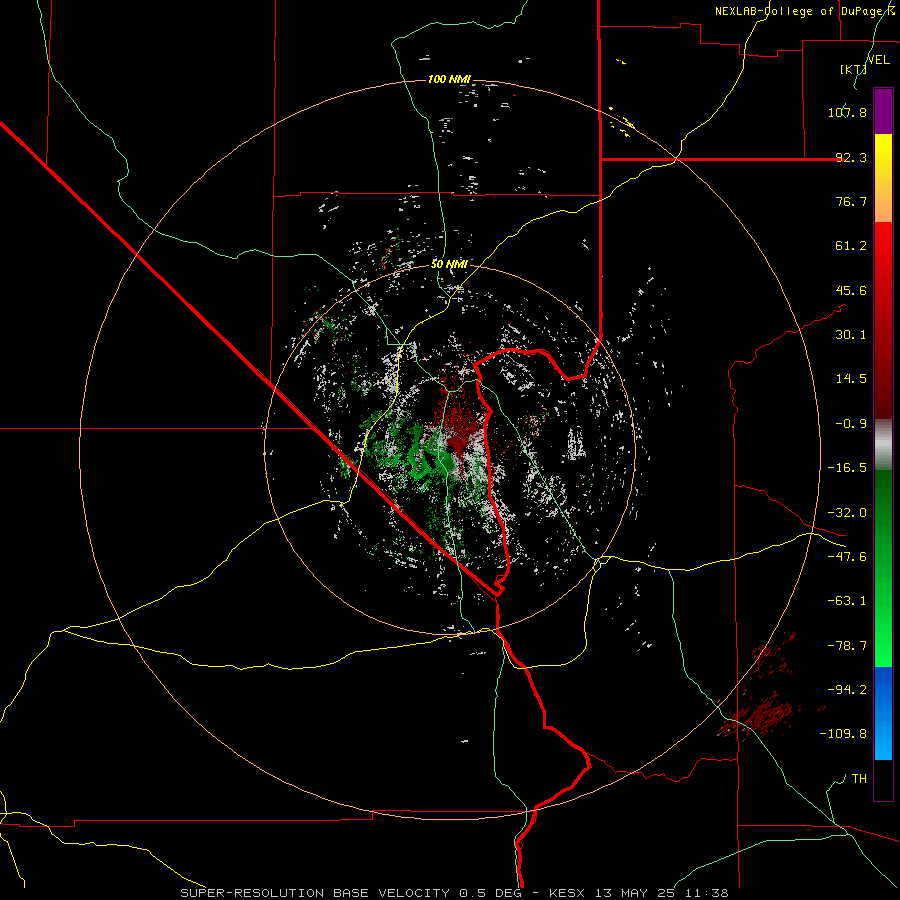Select the -78.7 legend value
The image size is (900, 900).
[847, 646]
